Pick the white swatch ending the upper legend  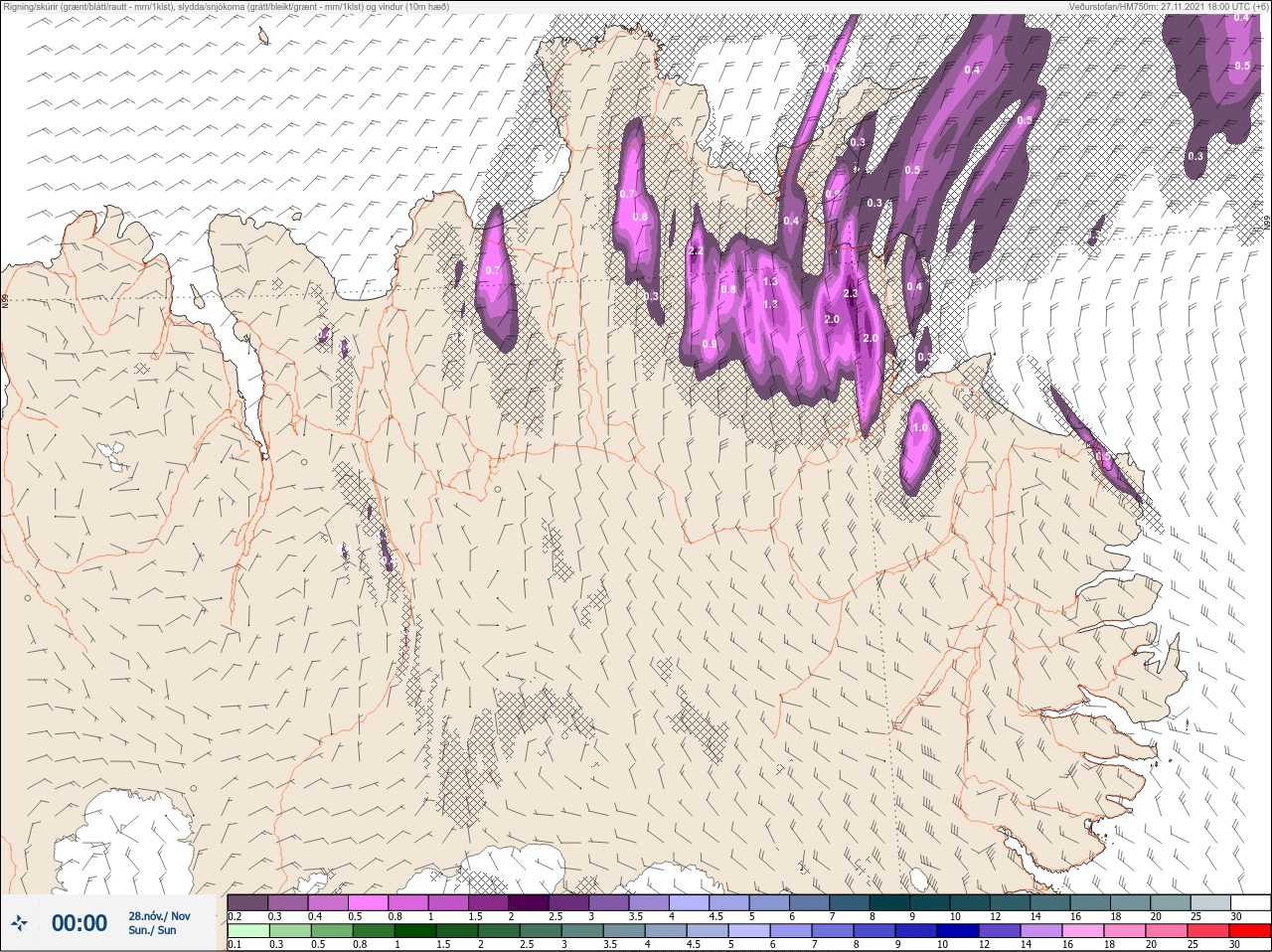pyautogui.click(x=1250, y=902)
